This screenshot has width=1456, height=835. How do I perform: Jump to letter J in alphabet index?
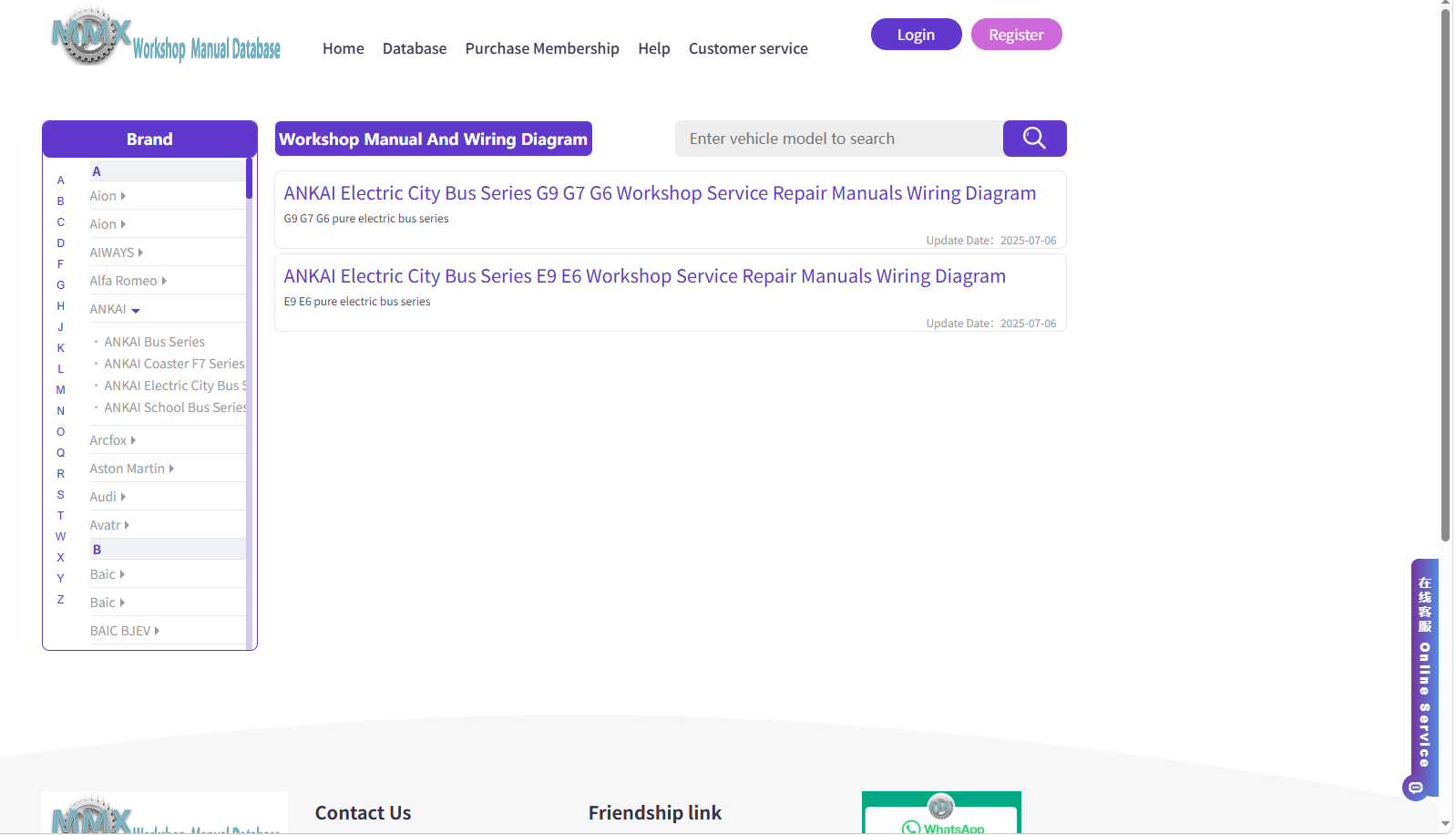[61, 327]
